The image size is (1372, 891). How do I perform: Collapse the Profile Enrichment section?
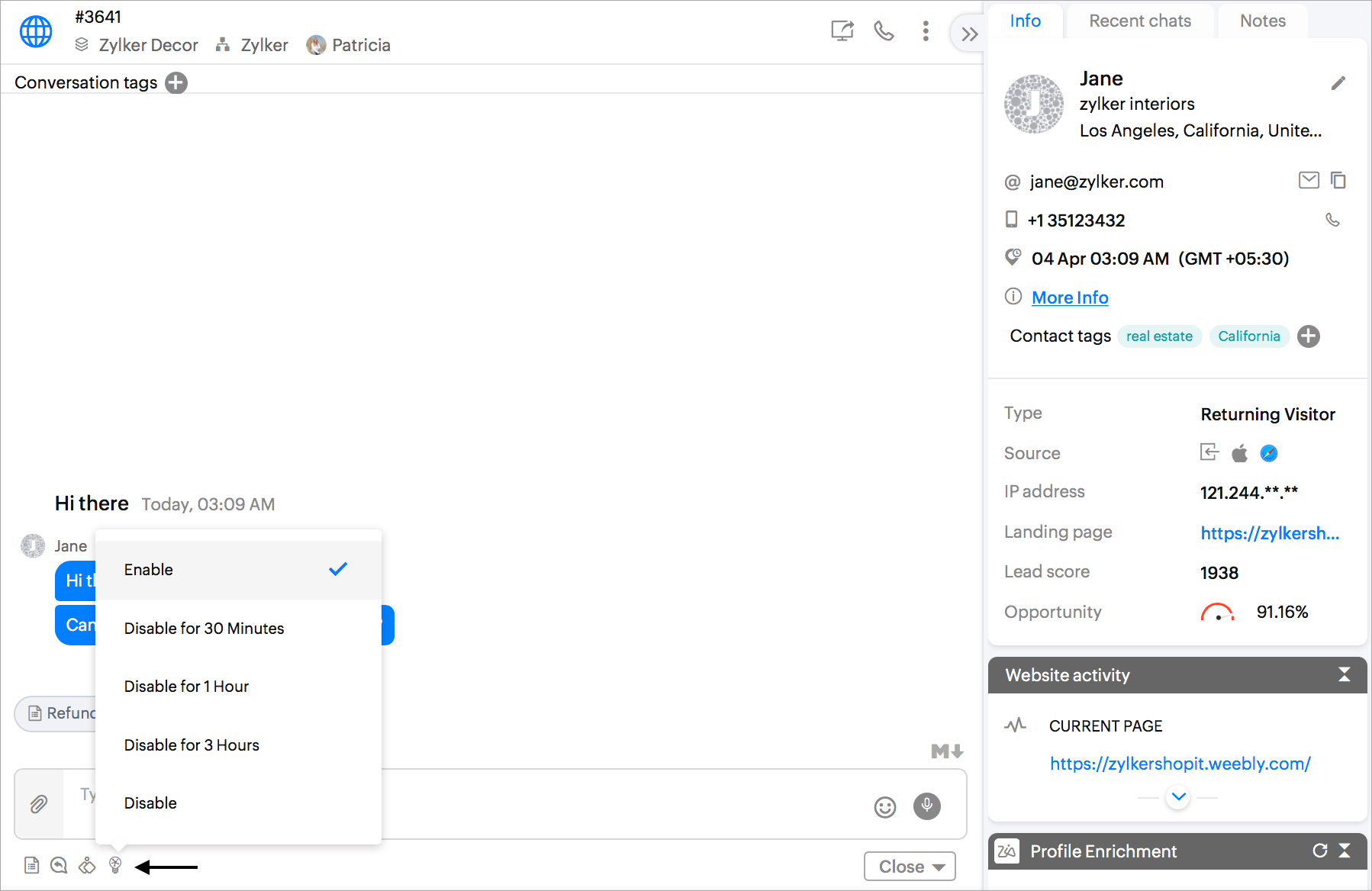pos(1345,851)
